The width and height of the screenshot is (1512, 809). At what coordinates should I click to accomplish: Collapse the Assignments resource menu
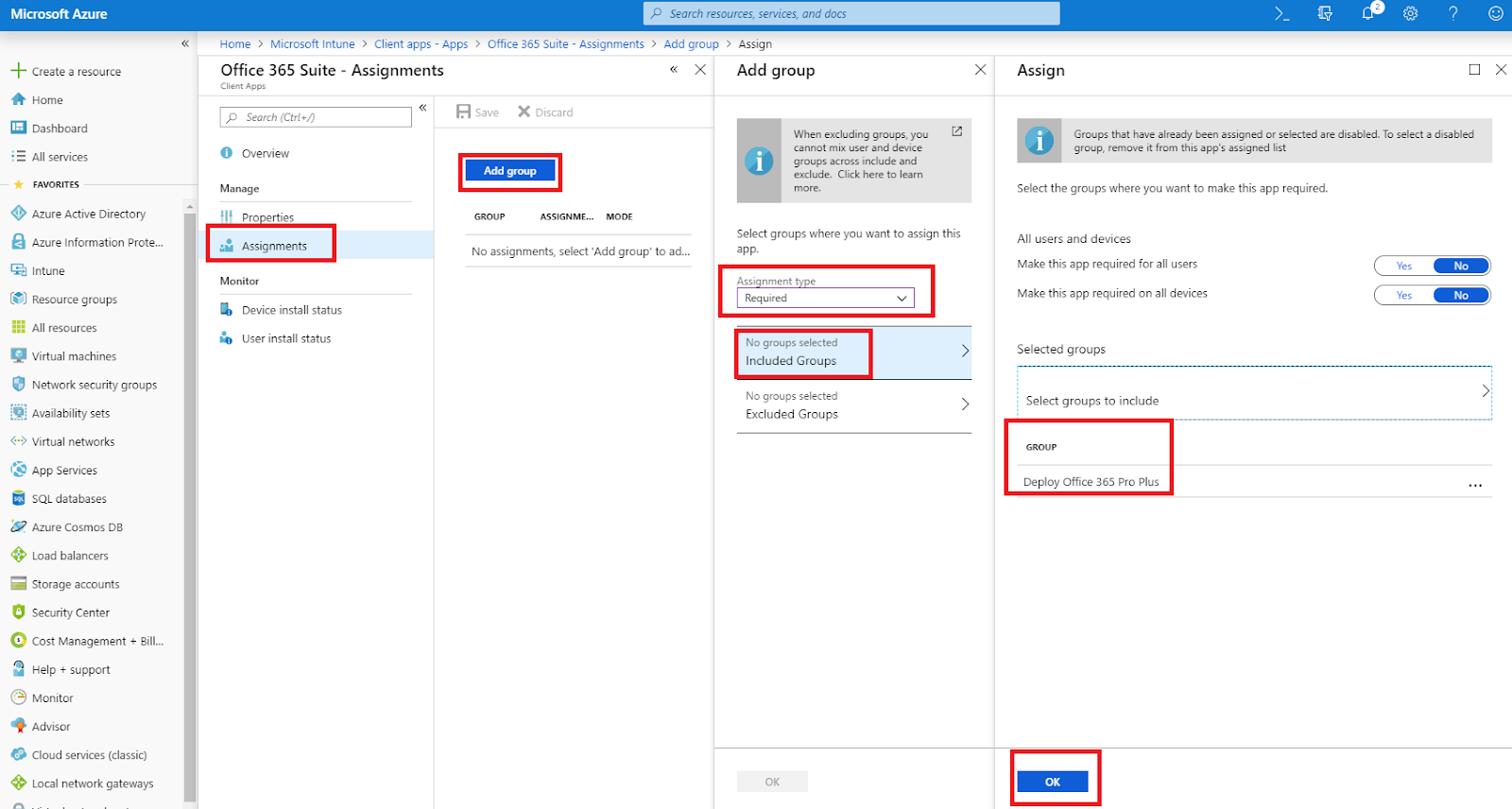[422, 108]
